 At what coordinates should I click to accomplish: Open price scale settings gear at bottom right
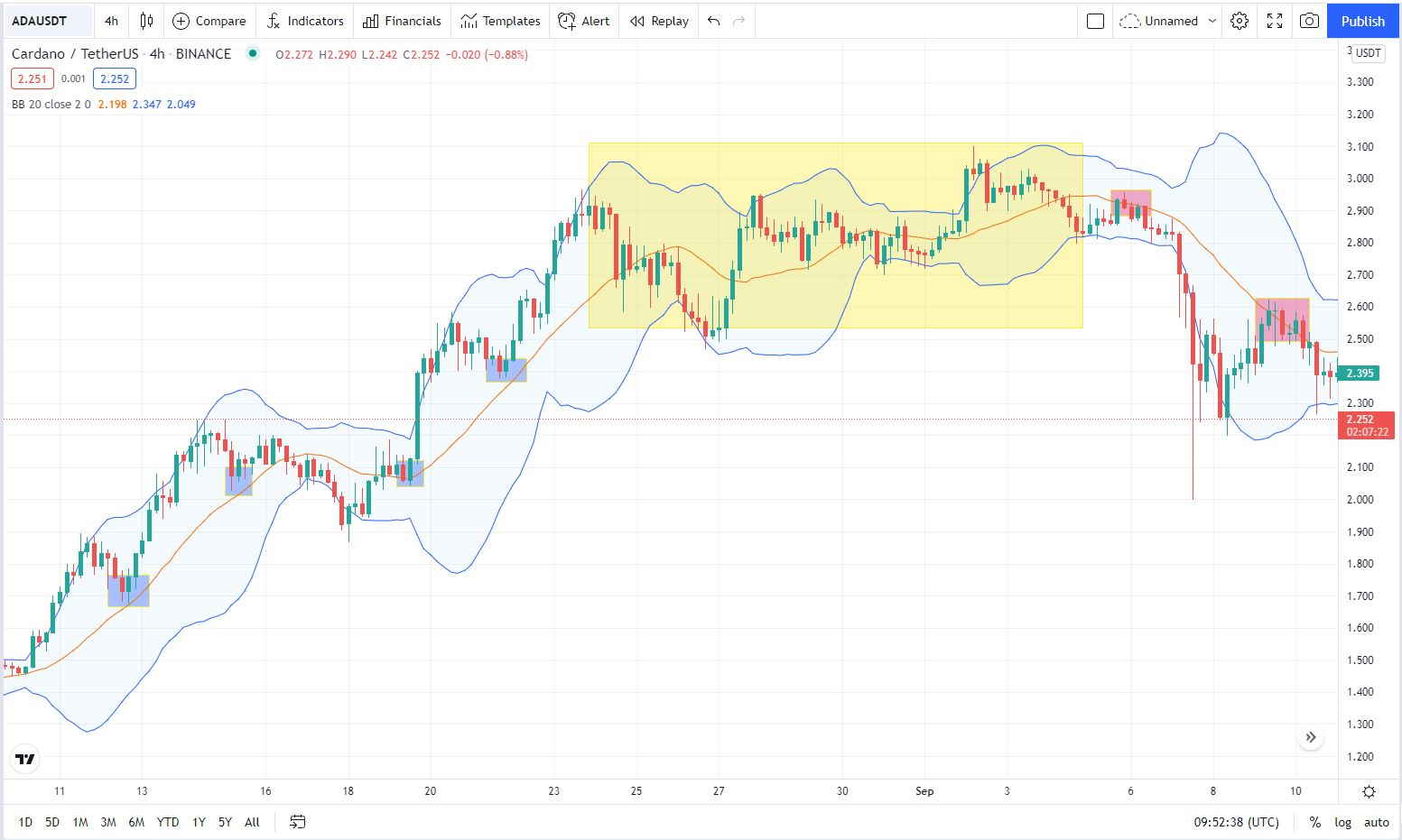(x=1369, y=791)
